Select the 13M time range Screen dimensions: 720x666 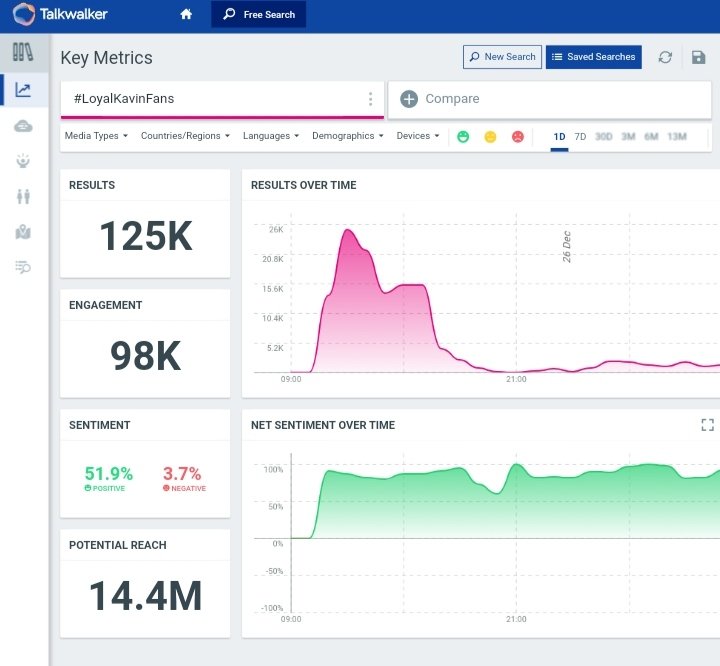(677, 137)
